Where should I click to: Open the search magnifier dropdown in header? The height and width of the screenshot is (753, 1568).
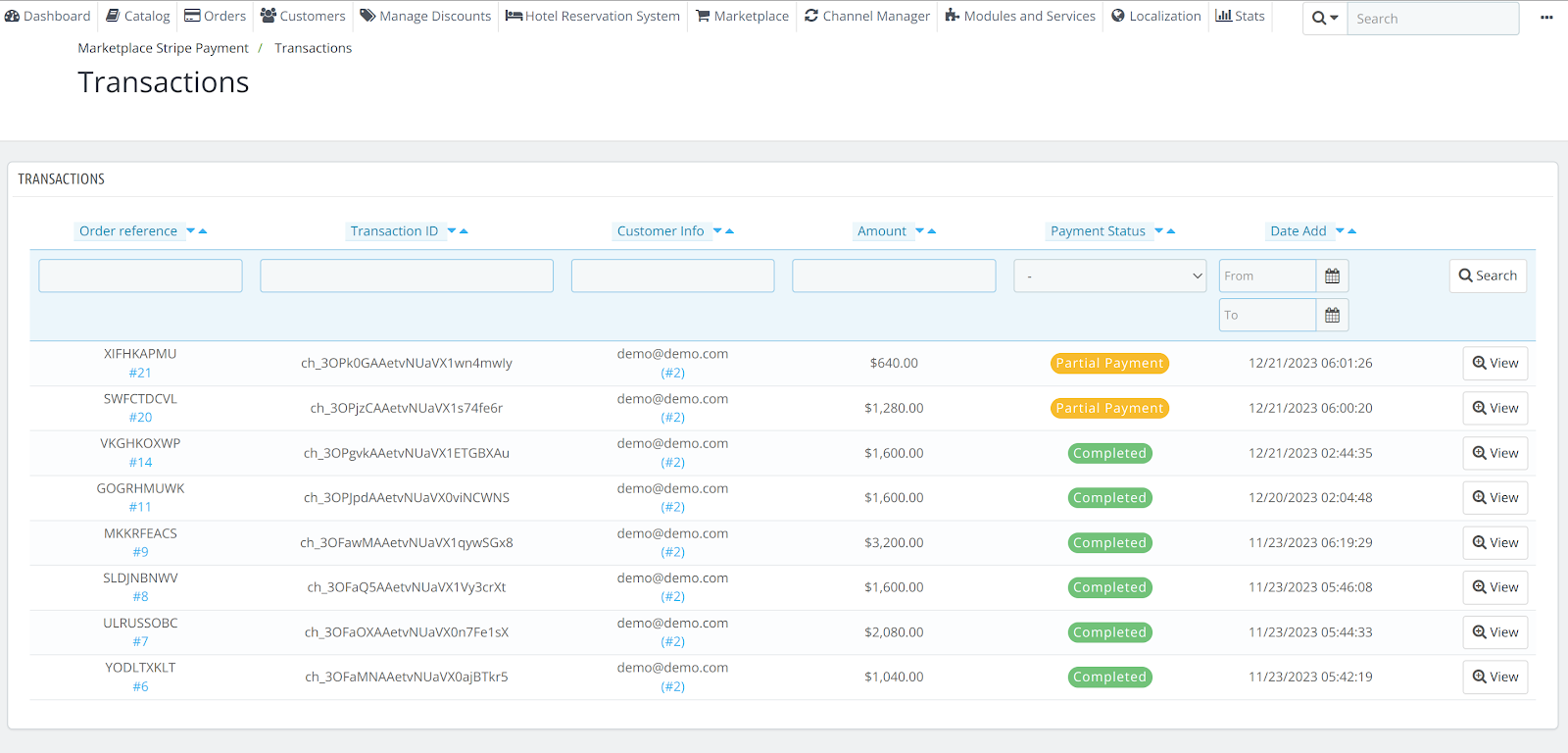tap(1325, 18)
